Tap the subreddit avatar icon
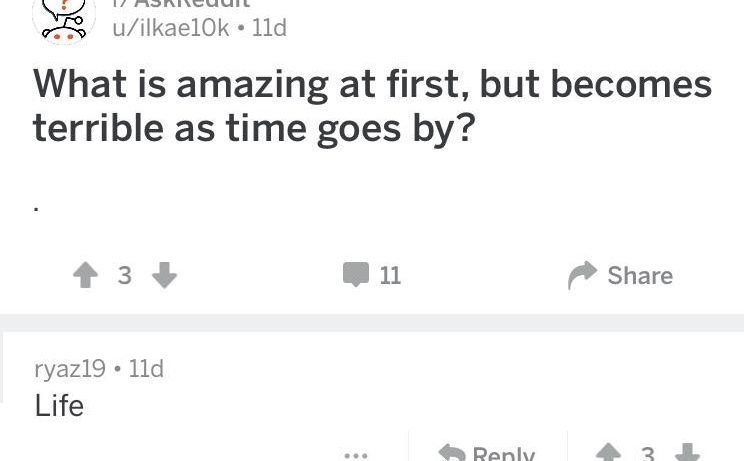The image size is (744, 461). click(63, 18)
